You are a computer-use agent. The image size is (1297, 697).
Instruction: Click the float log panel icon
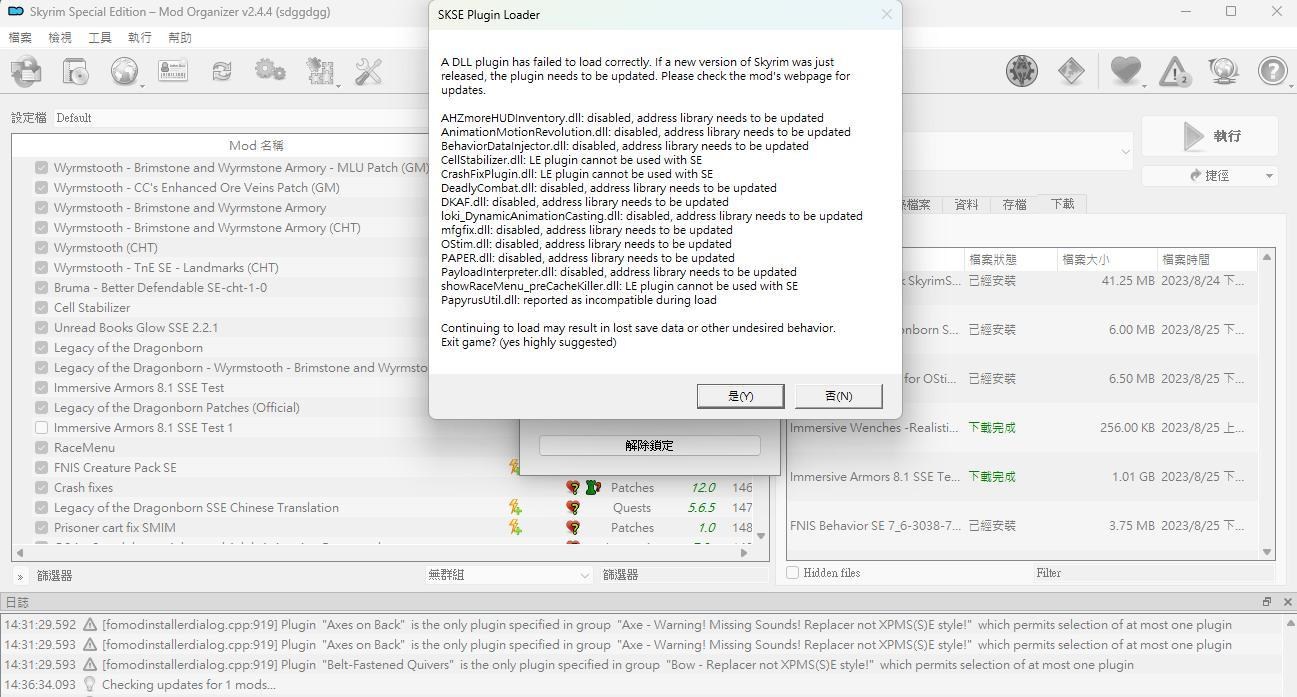(x=1267, y=602)
